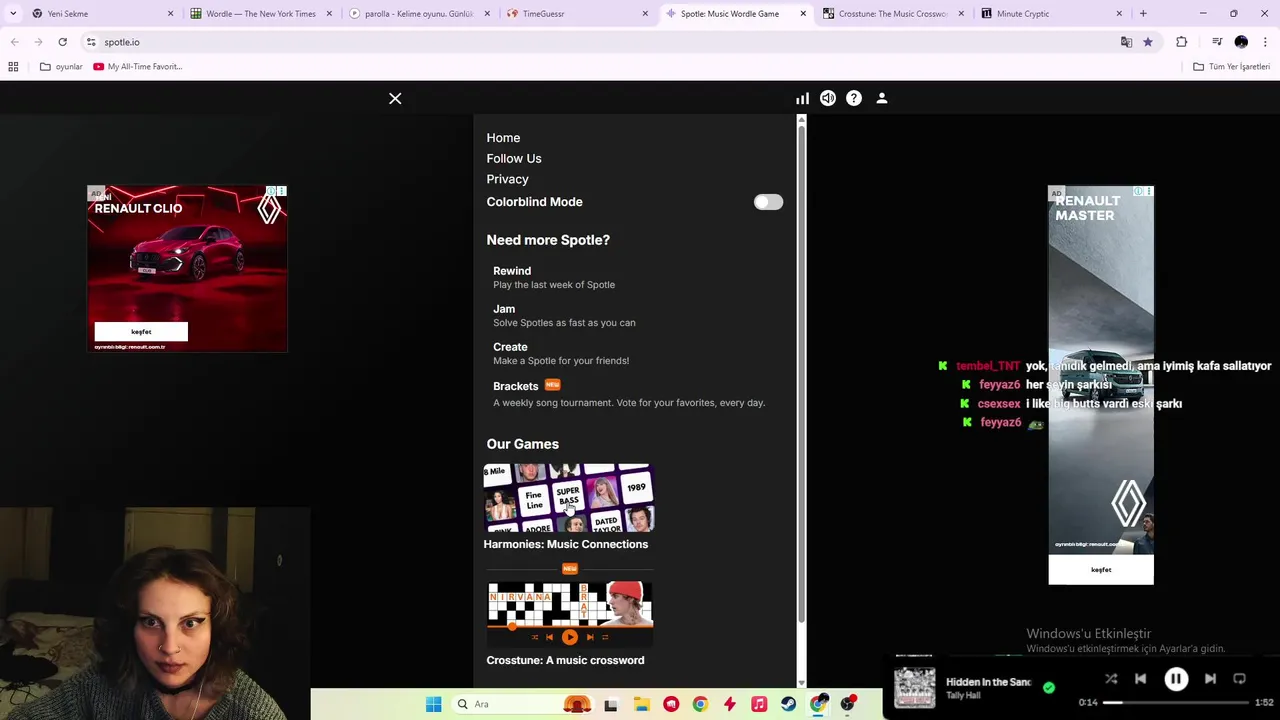Viewport: 1280px width, 720px height.
Task: Seek in the song progress bar
Action: 1176,702
